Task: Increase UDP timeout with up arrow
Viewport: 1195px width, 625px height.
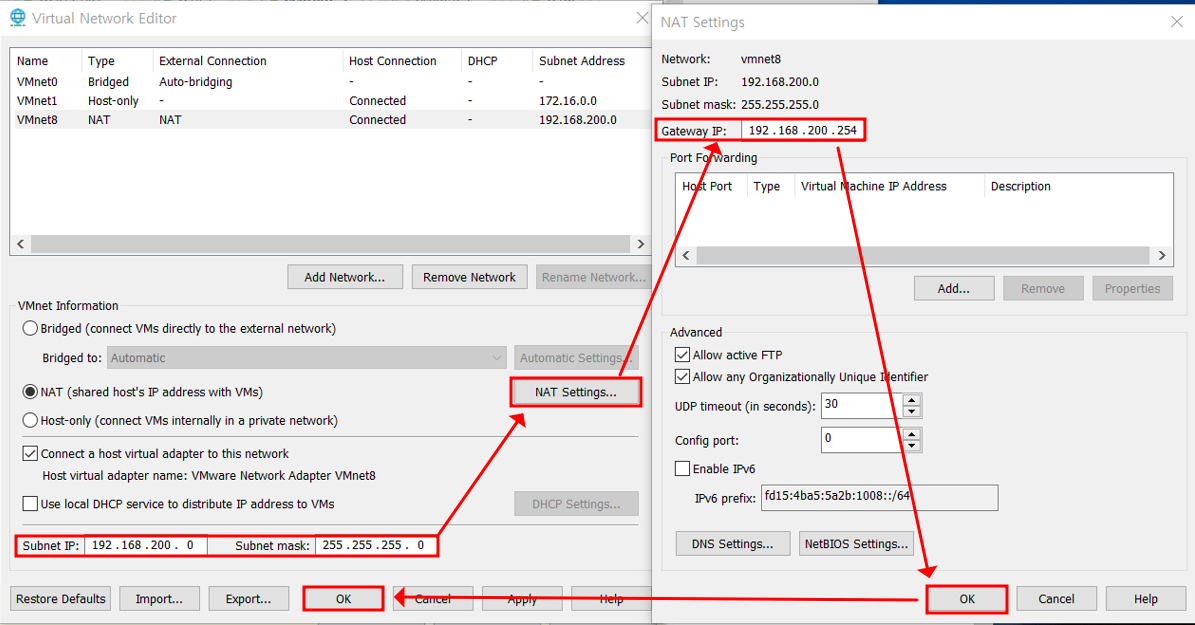Action: tap(911, 399)
